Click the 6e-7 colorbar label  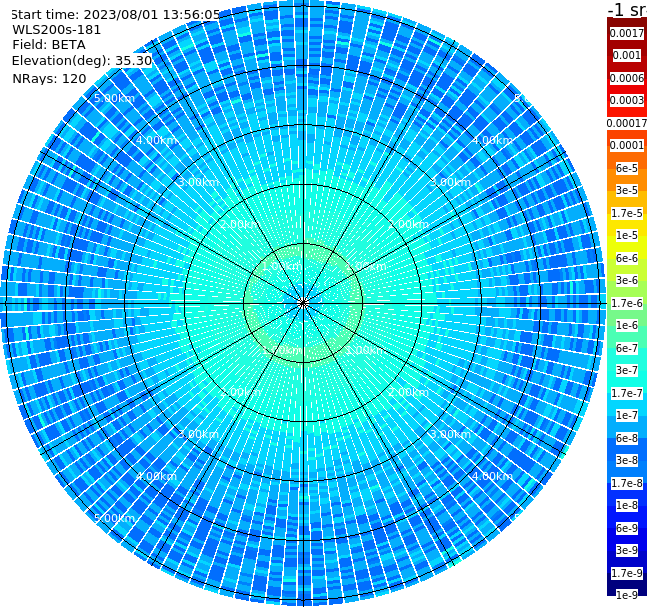tap(627, 348)
